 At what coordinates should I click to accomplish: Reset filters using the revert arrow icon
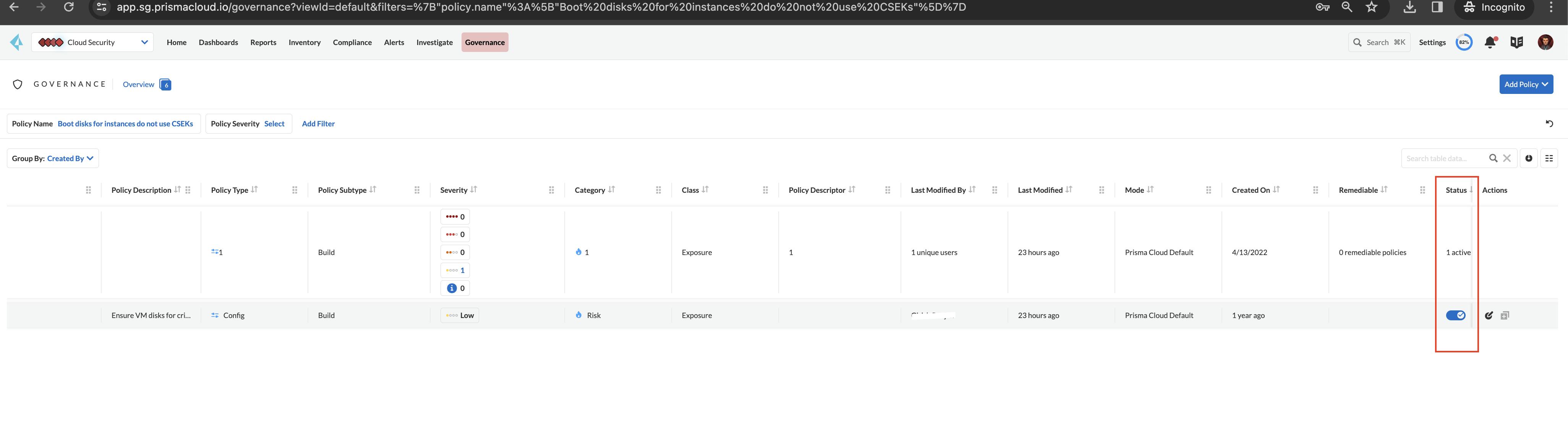pos(1549,123)
